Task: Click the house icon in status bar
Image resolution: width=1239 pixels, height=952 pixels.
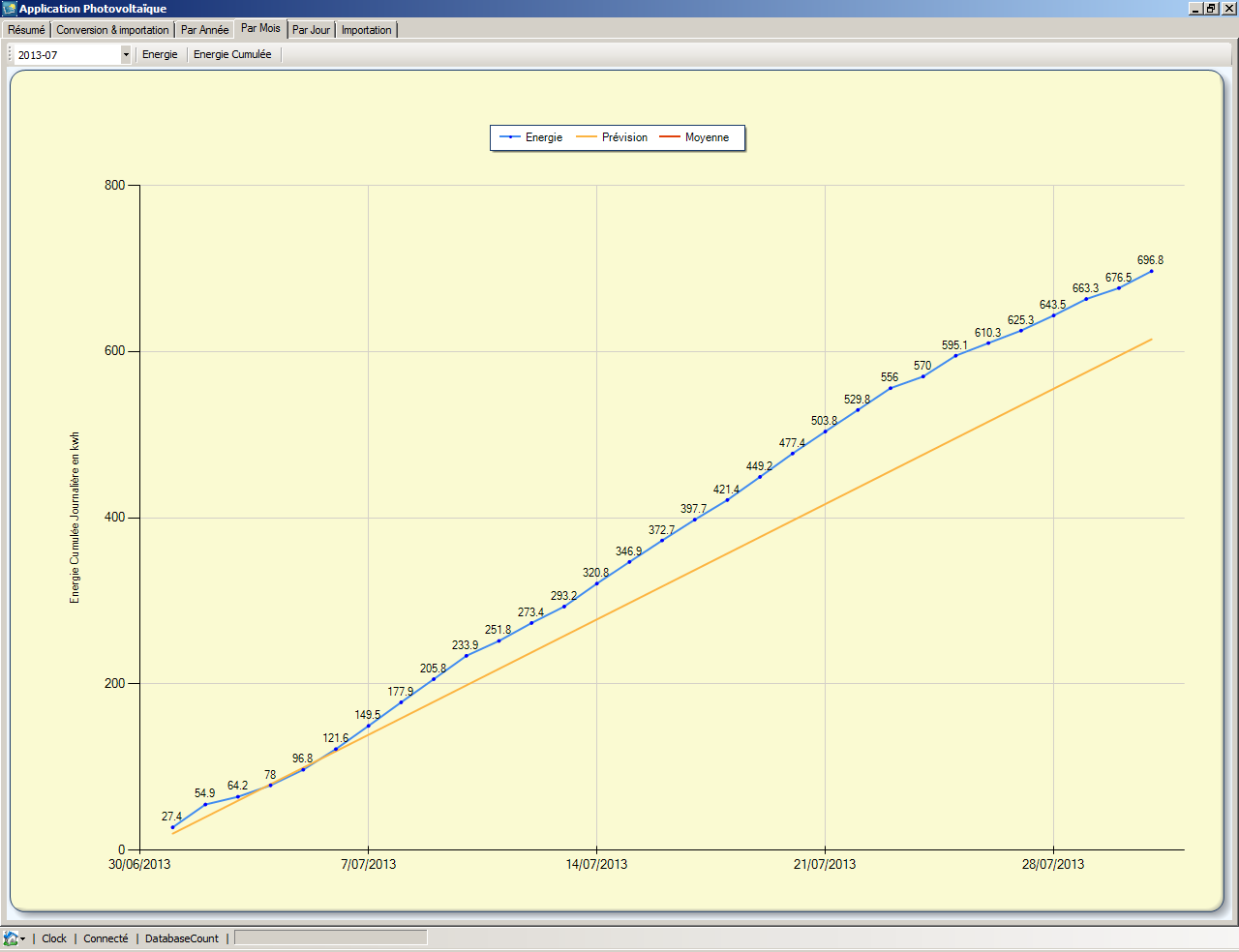Action: point(11,938)
